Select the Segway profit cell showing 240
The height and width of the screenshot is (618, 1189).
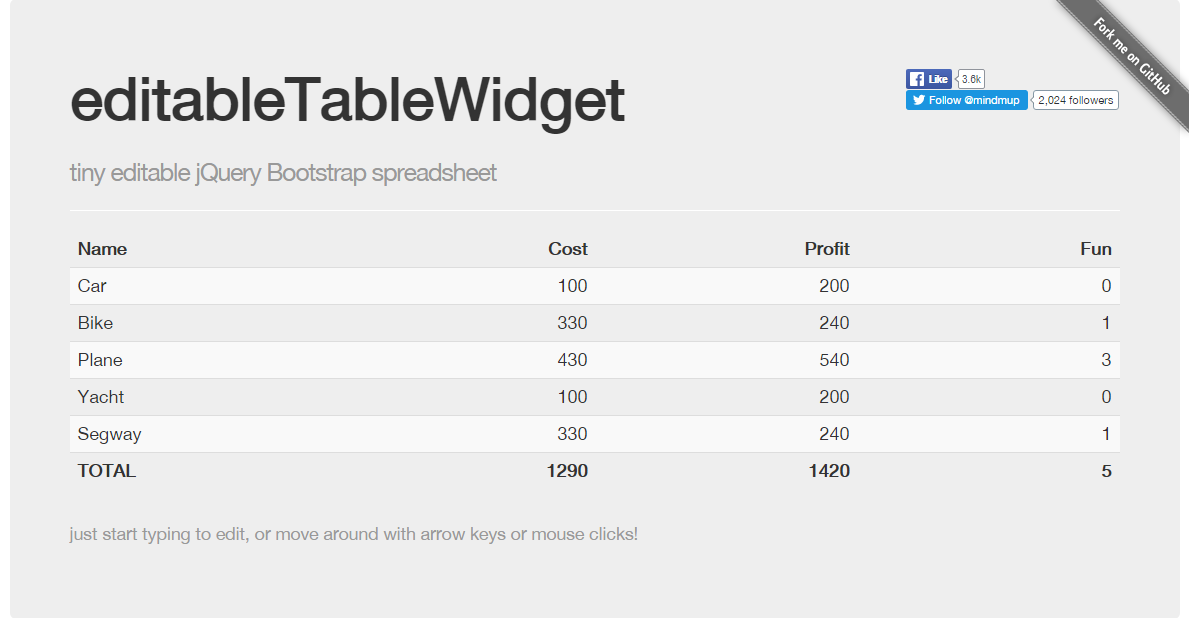click(x=726, y=434)
